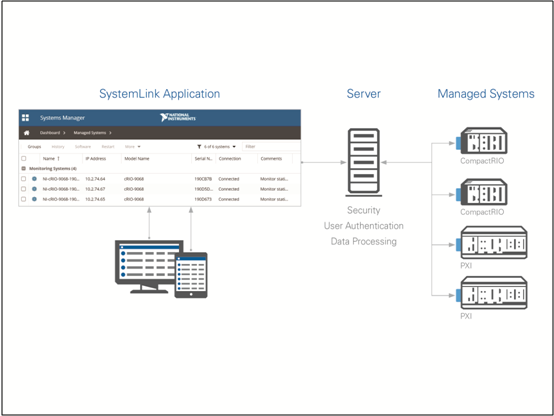Open Managed Systems breadcrumb item

coord(90,133)
